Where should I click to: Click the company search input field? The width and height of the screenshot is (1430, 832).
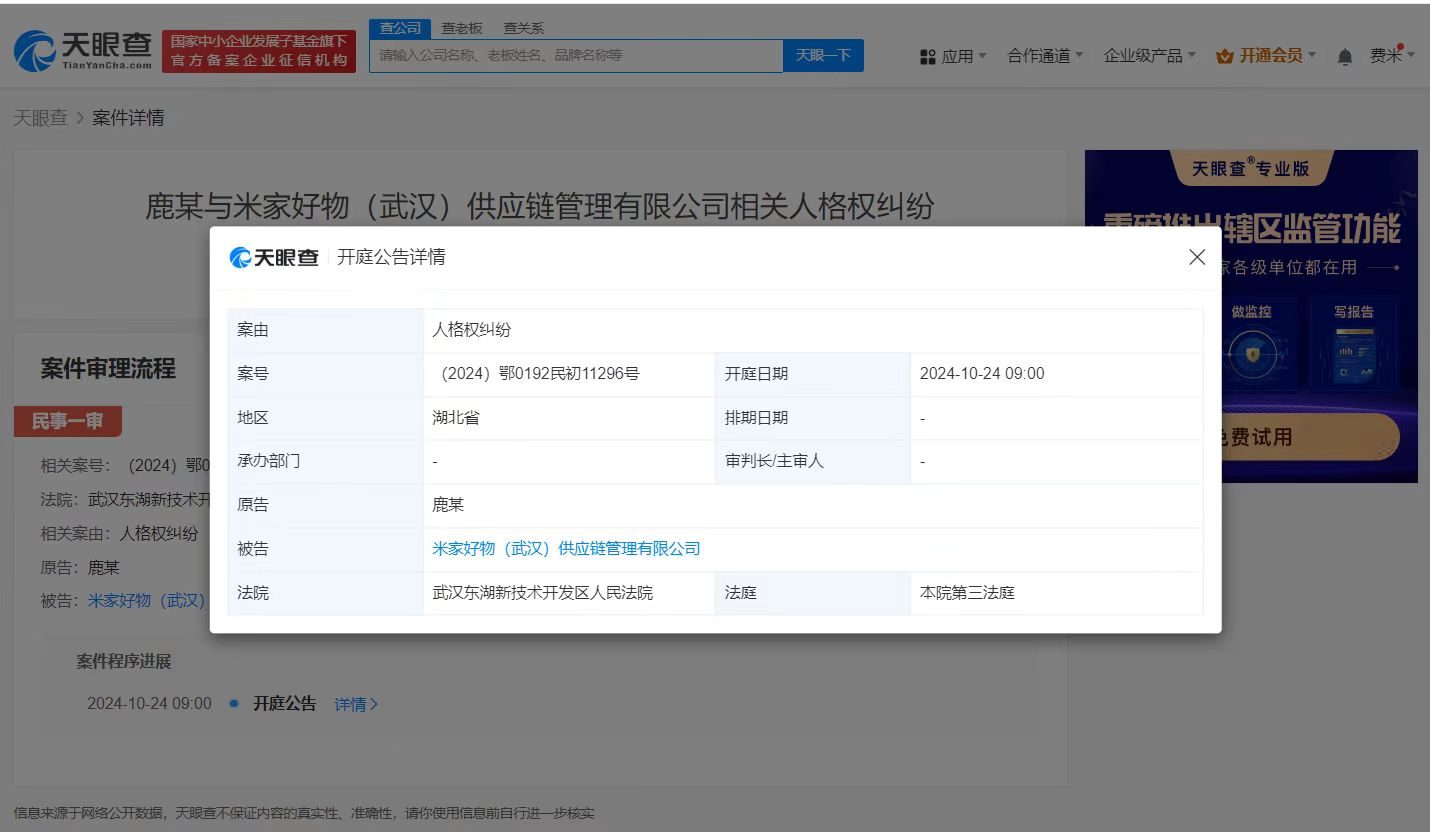pyautogui.click(x=575, y=55)
